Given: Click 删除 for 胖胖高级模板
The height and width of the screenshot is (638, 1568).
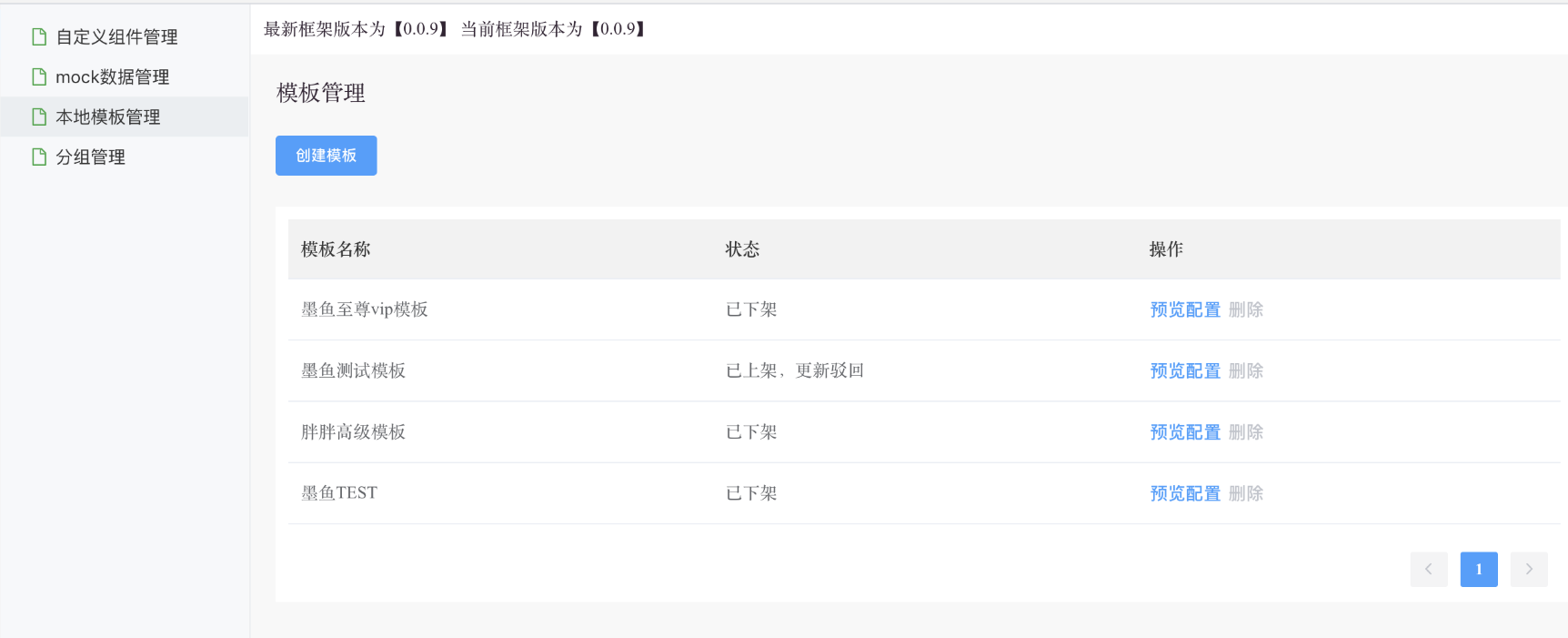Looking at the screenshot, I should coord(1246,432).
